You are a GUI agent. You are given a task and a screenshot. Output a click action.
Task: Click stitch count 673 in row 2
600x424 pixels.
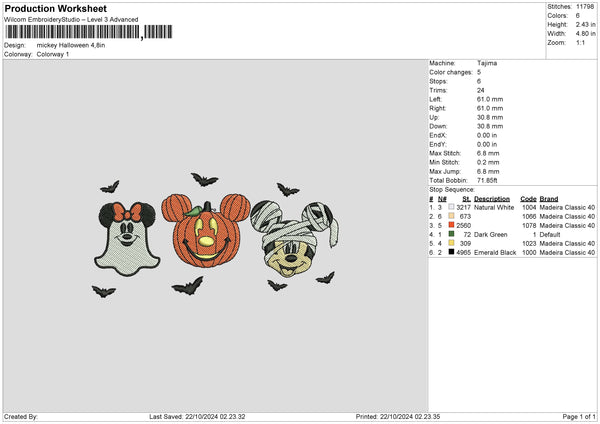[x=465, y=217]
